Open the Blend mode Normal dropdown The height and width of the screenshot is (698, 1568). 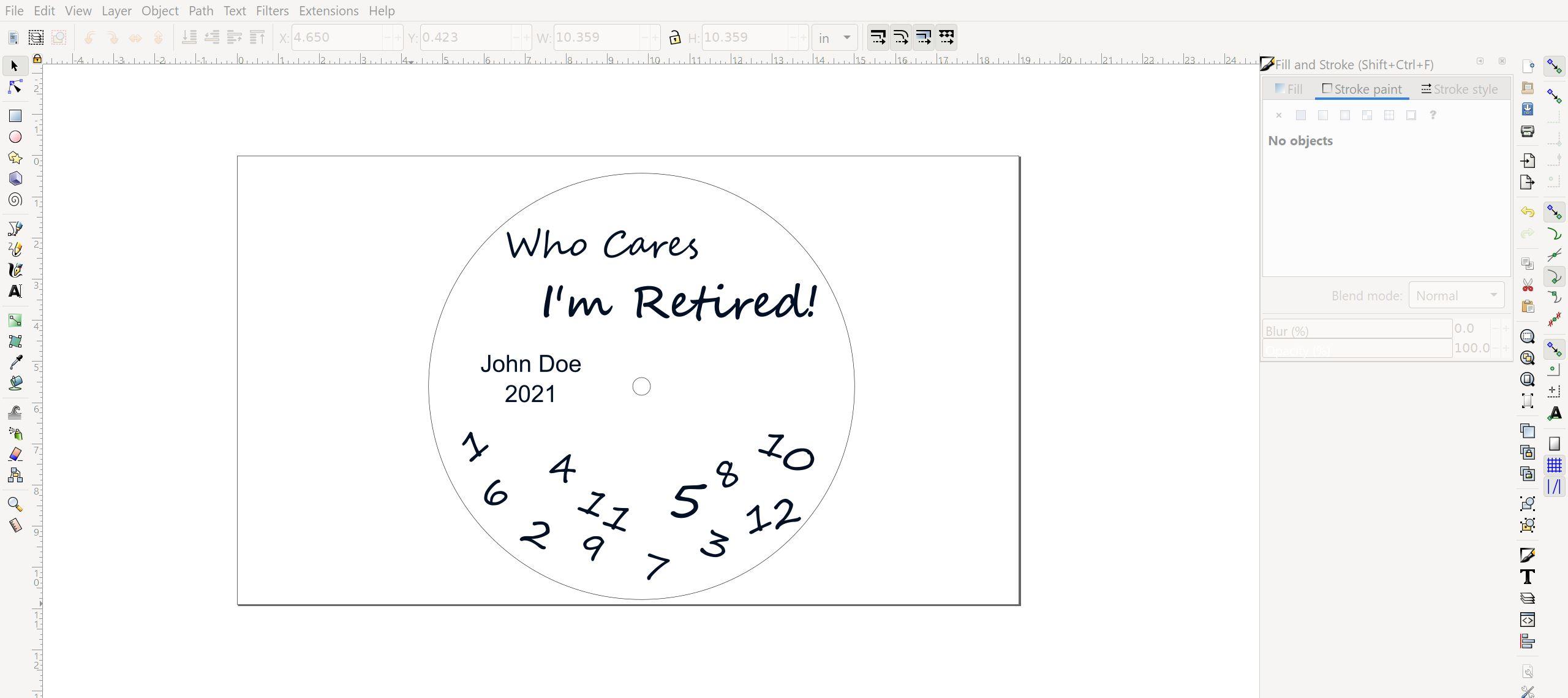point(1456,296)
